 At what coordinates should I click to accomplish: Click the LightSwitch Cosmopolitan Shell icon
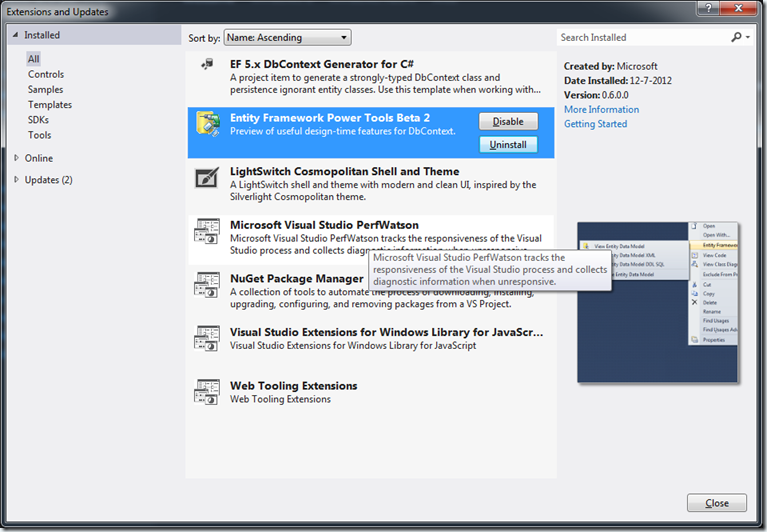208,179
